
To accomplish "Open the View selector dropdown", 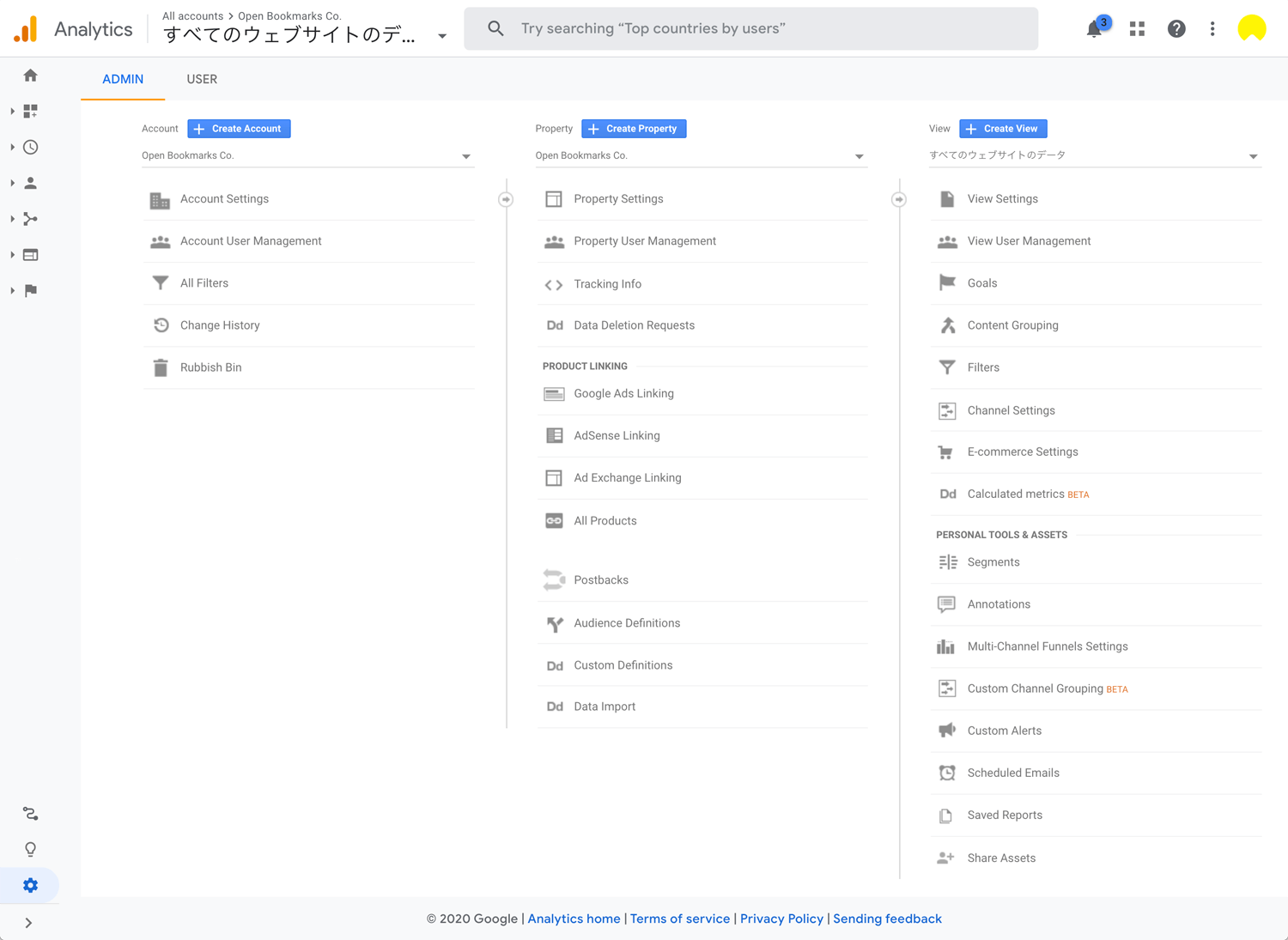I will [1095, 156].
